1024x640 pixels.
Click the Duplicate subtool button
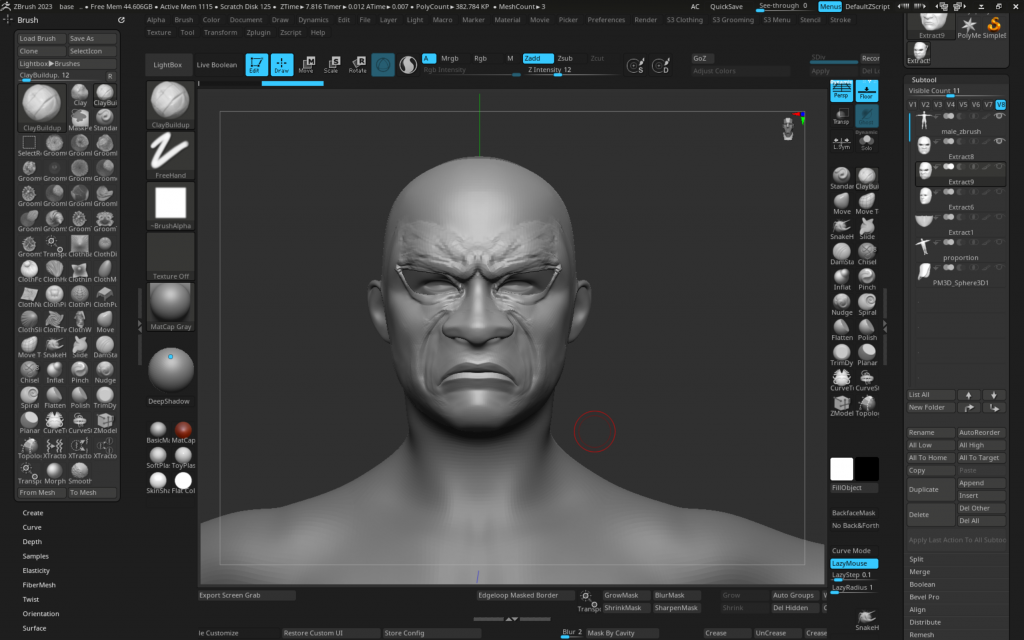(x=923, y=489)
